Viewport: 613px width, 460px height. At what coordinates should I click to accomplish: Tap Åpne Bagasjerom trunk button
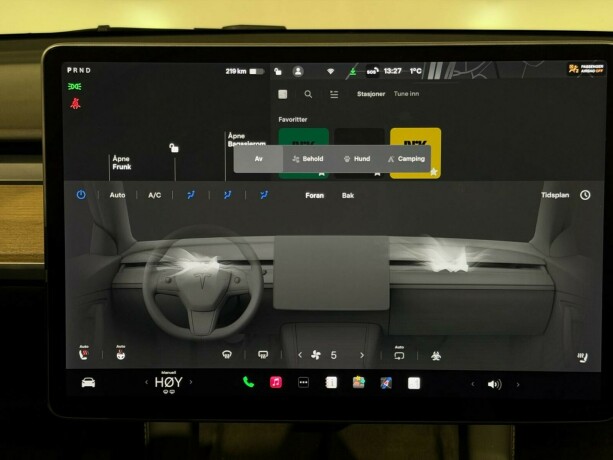[x=246, y=140]
